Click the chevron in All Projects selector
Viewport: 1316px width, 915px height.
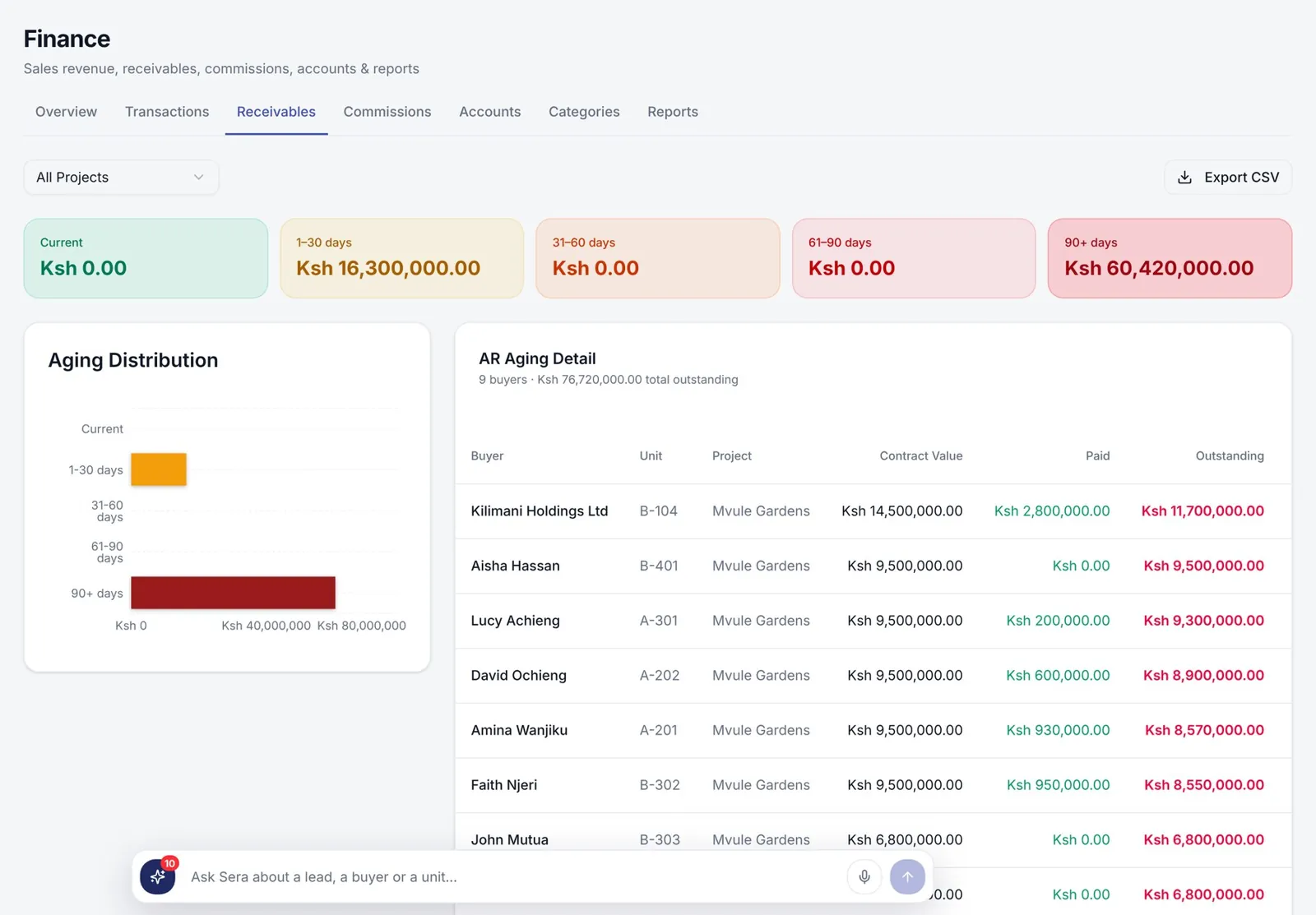pos(198,178)
